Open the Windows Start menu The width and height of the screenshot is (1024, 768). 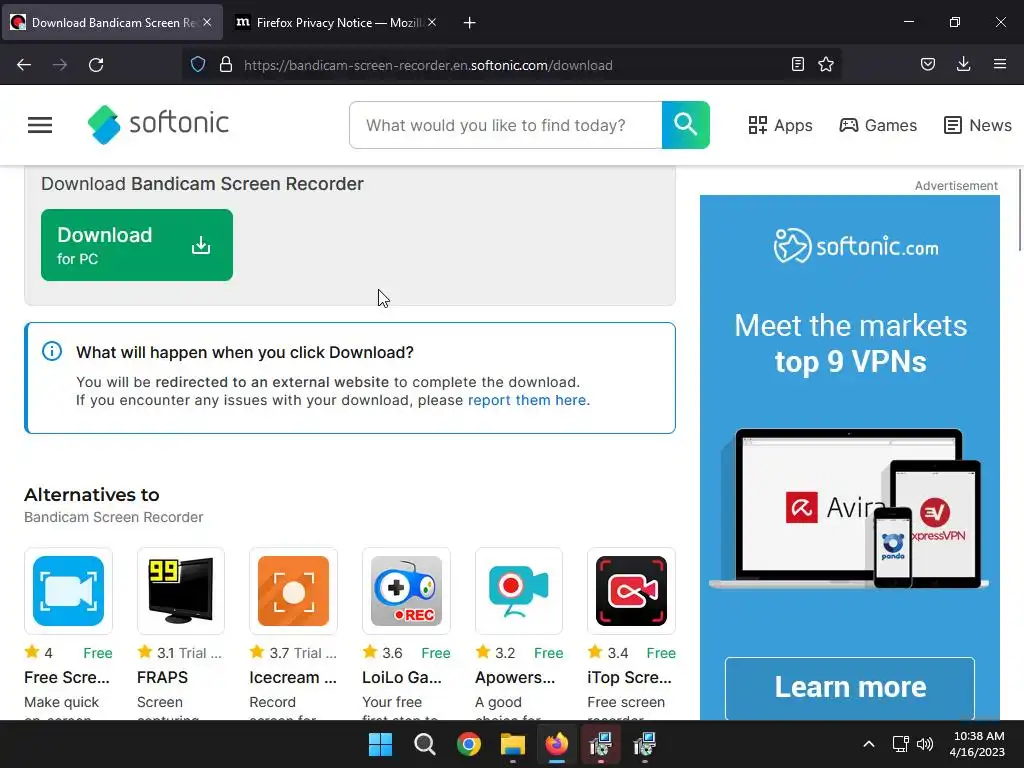(380, 744)
